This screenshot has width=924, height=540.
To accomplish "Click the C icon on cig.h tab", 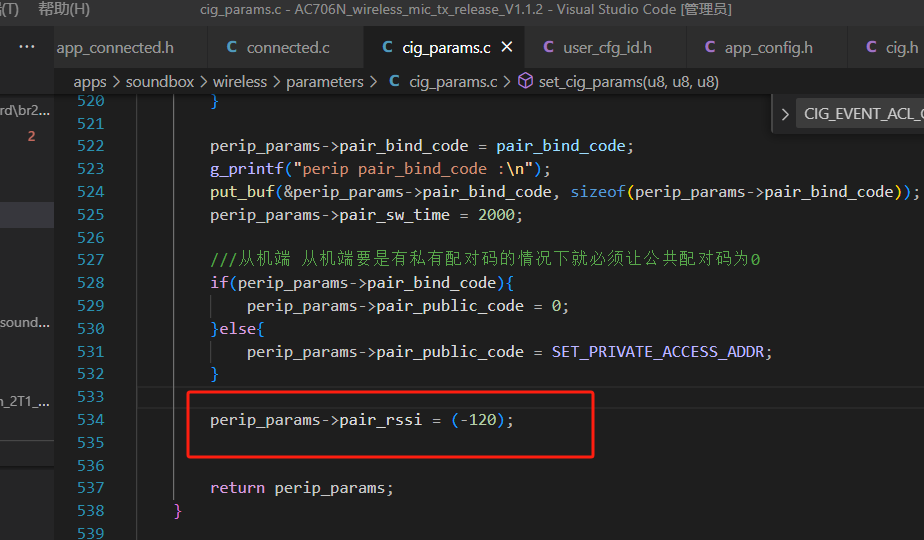I will click(871, 47).
